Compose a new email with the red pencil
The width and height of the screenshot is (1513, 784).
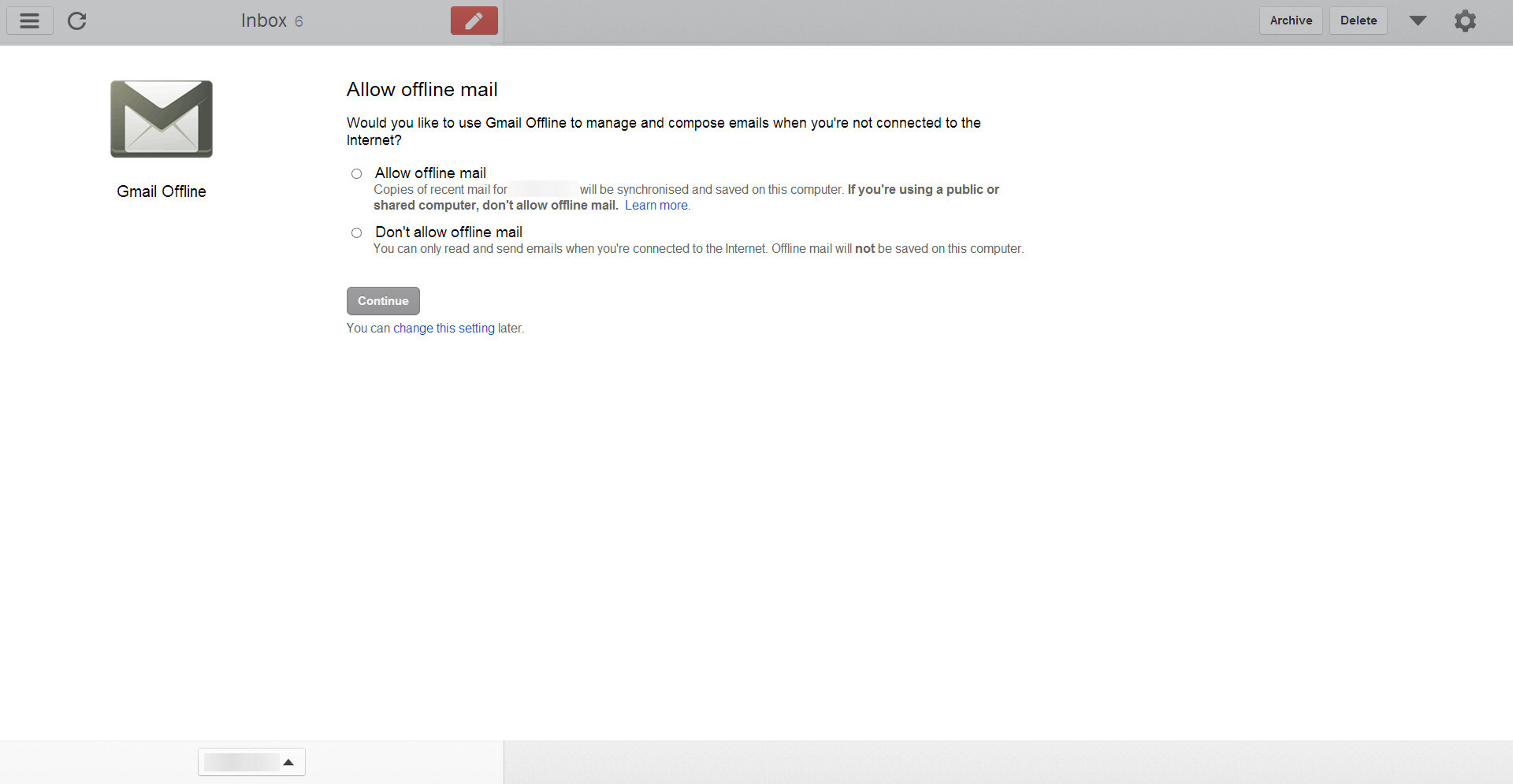click(x=474, y=20)
